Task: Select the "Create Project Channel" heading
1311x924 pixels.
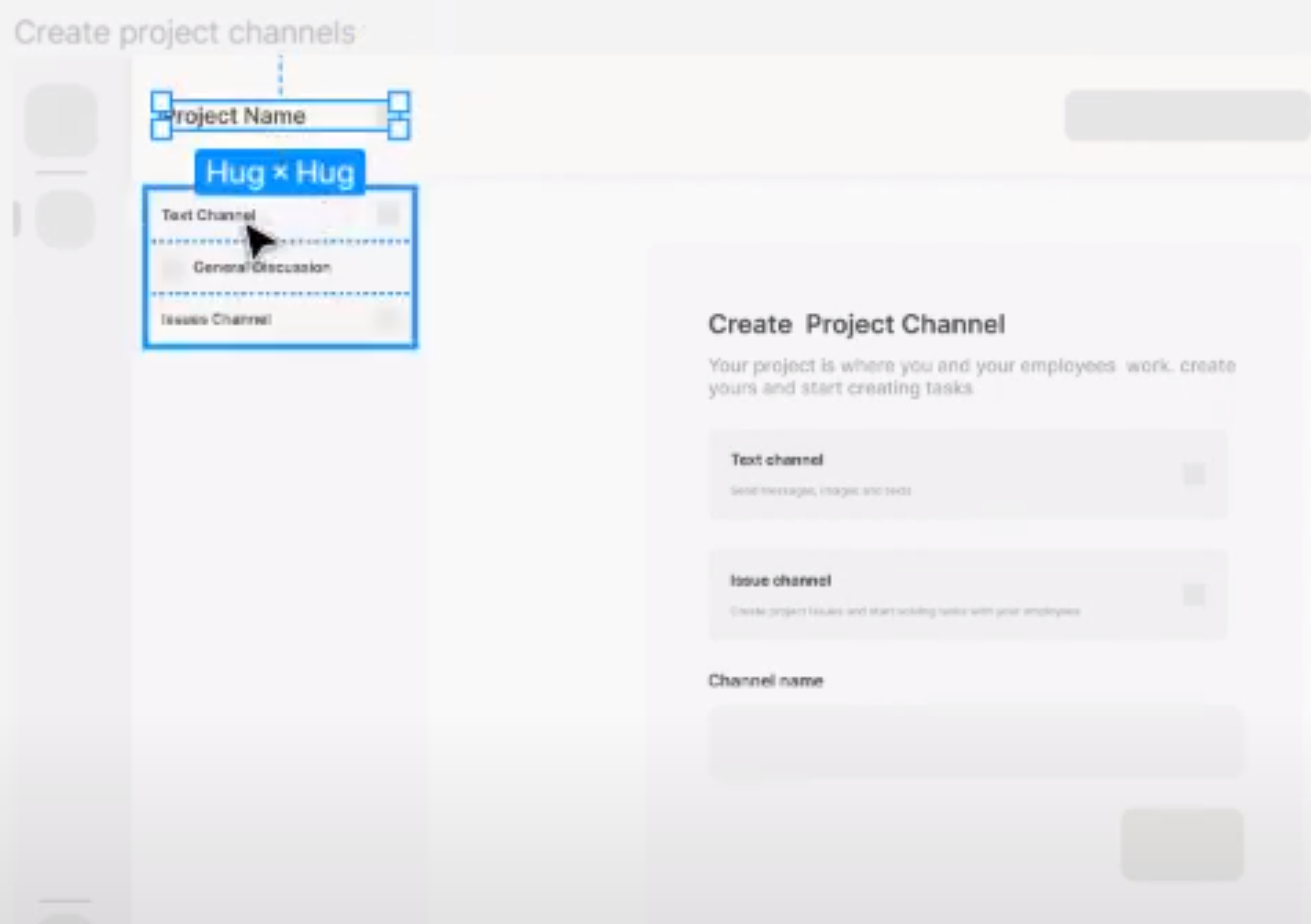Action: coord(857,324)
